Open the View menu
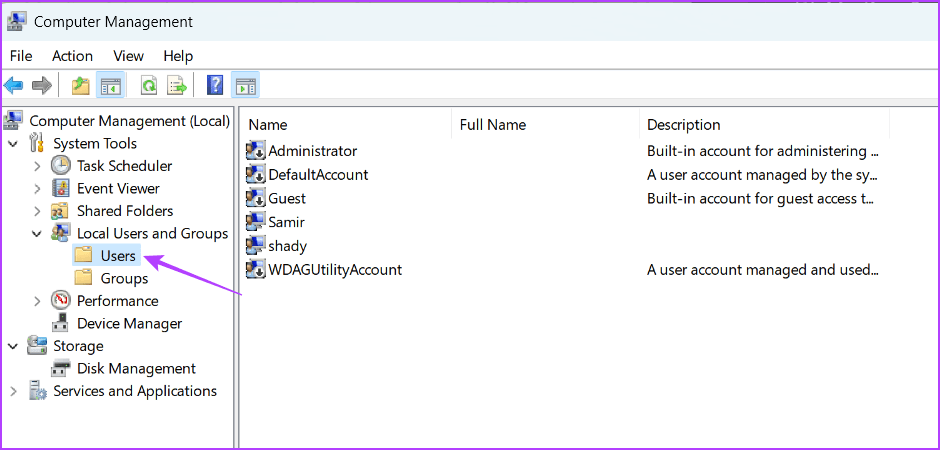940x450 pixels. tap(128, 56)
